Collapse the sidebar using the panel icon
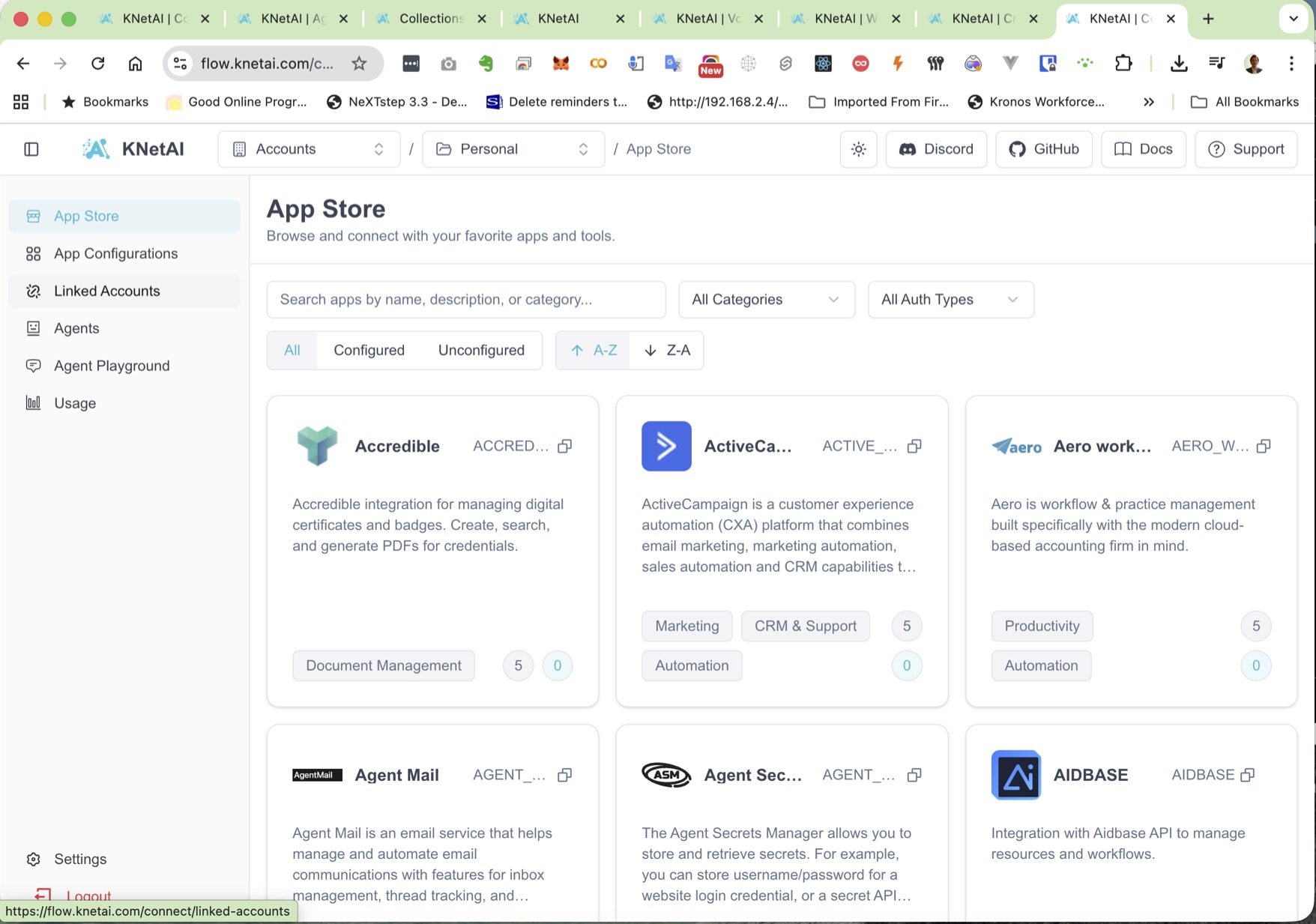The width and height of the screenshot is (1316, 924). [31, 149]
